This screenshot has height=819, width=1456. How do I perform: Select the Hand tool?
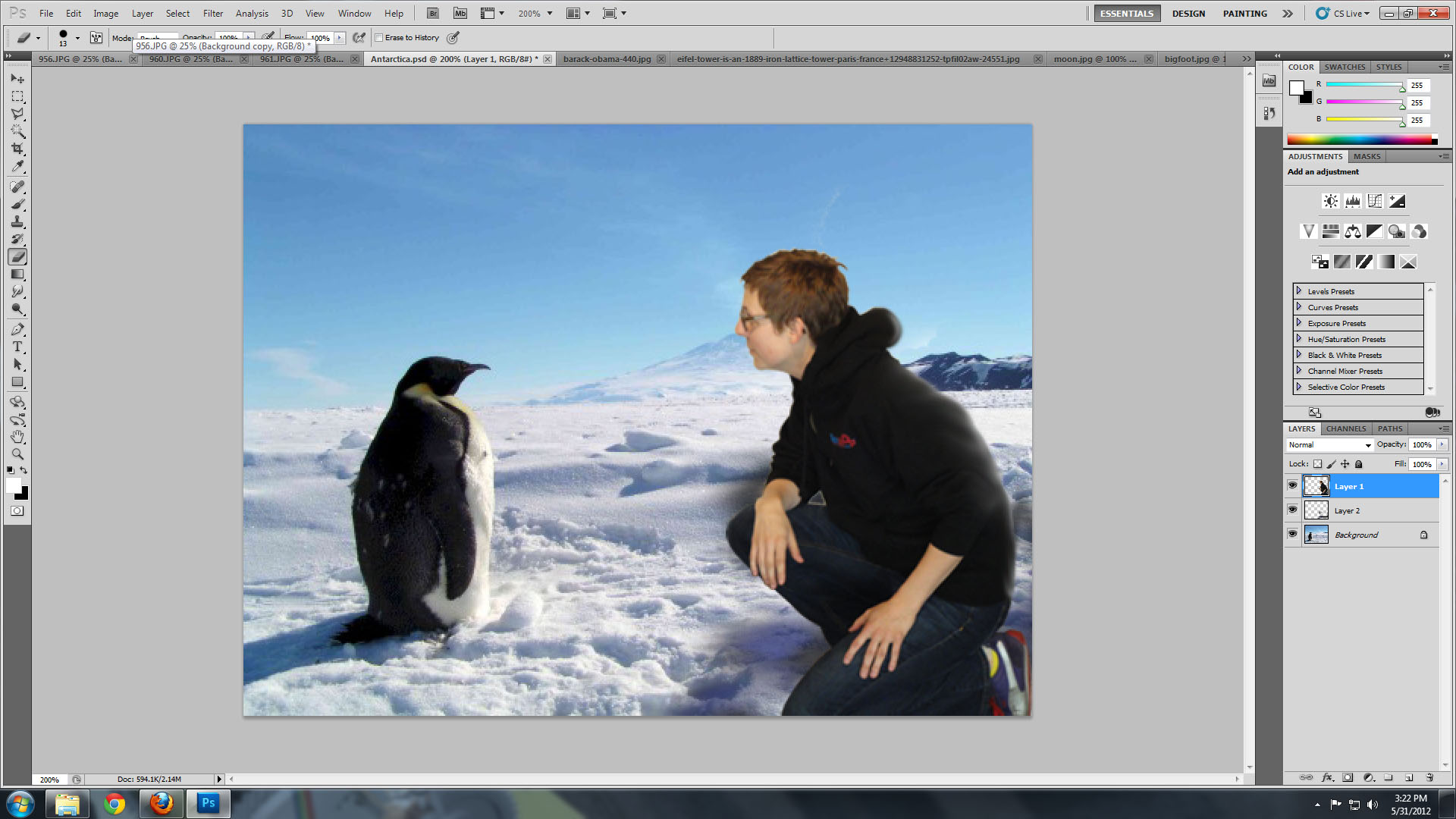(17, 437)
